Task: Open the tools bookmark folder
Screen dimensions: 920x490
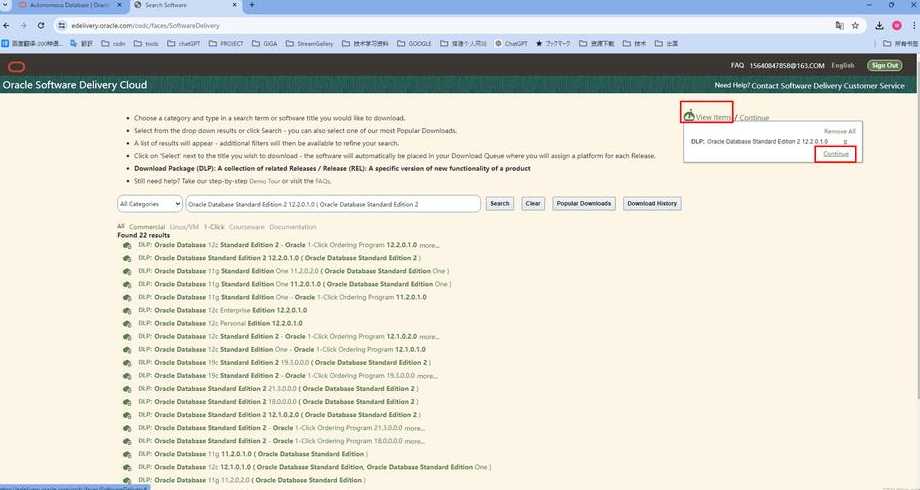Action: point(146,43)
